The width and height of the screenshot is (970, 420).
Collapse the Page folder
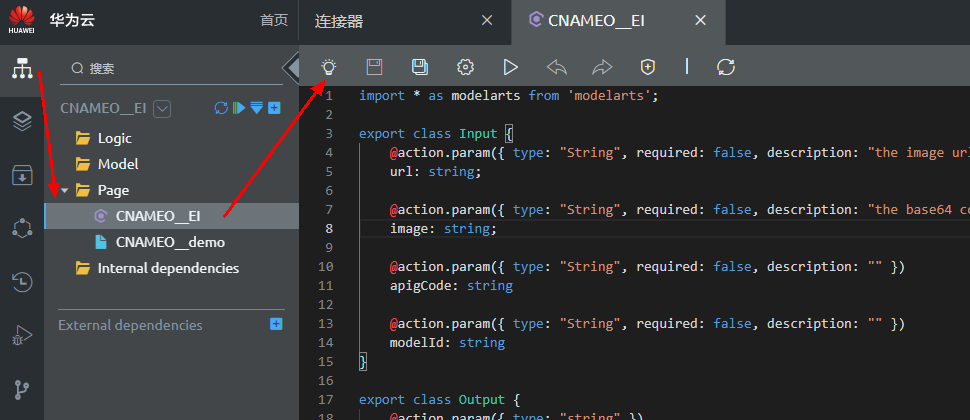[65, 191]
